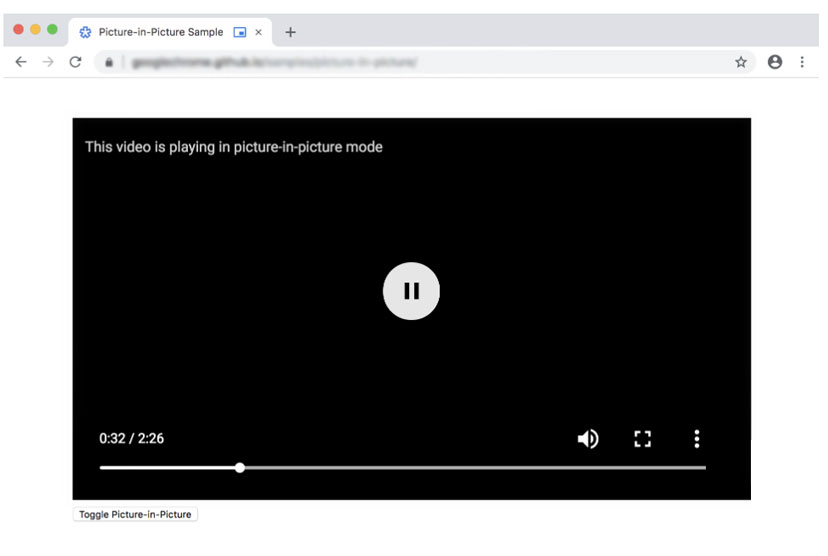Image resolution: width=828 pixels, height=556 pixels.
Task: Click 'This video is playing in picture-in-picture mode' text
Action: coord(233,147)
